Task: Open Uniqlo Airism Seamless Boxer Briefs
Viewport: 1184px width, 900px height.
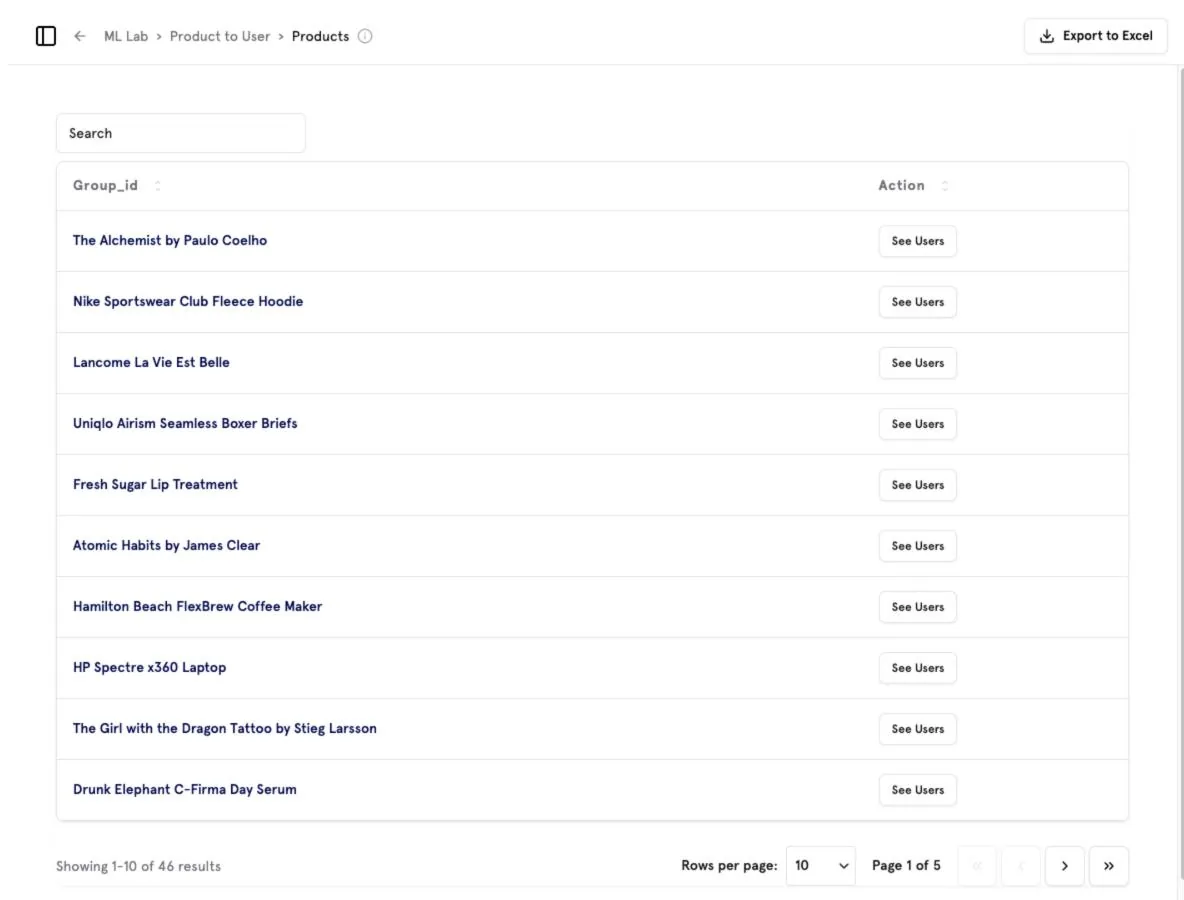Action: click(x=185, y=424)
